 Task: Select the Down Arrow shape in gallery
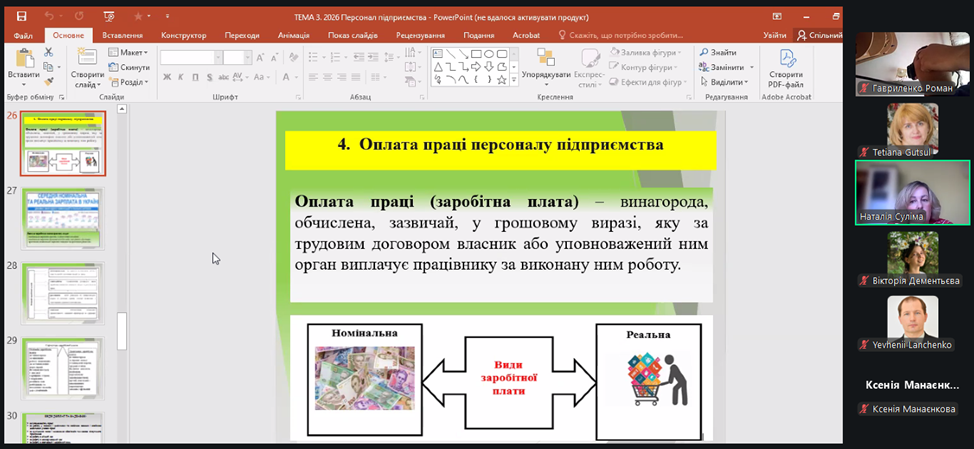click(x=489, y=66)
